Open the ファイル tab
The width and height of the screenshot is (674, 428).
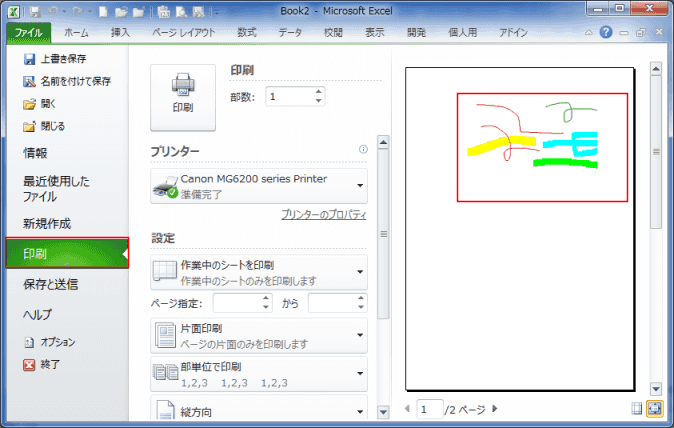(28, 33)
